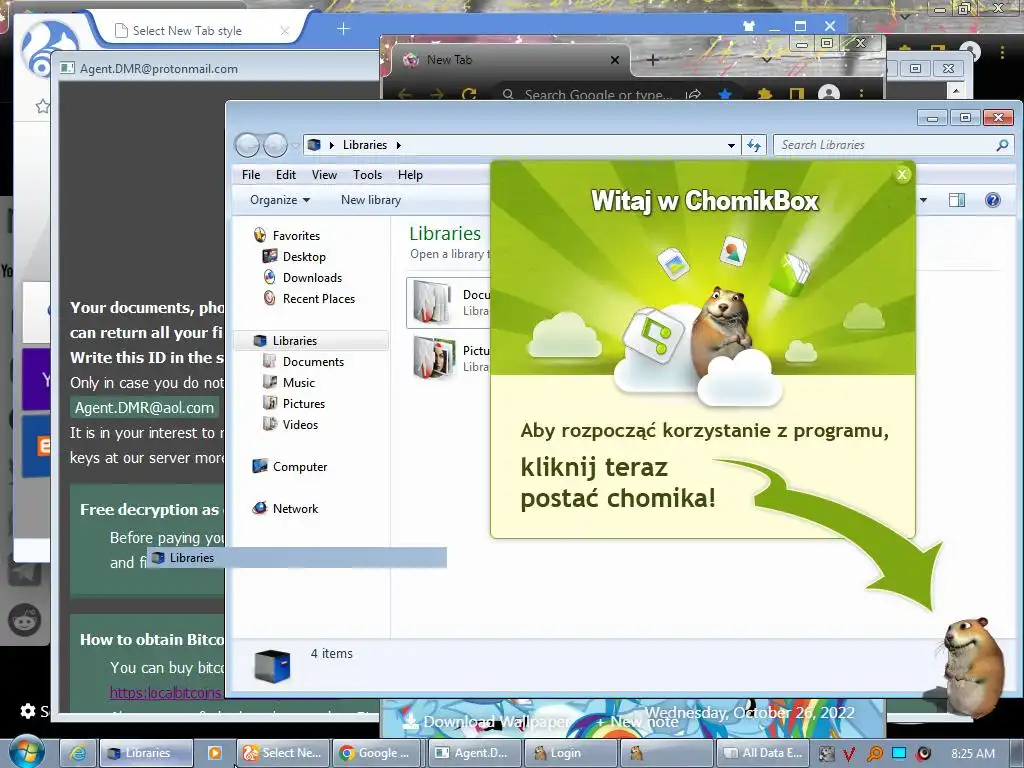The image size is (1024, 768).
Task: Toggle the preview pane icon in explorer toolbar
Action: (x=957, y=200)
